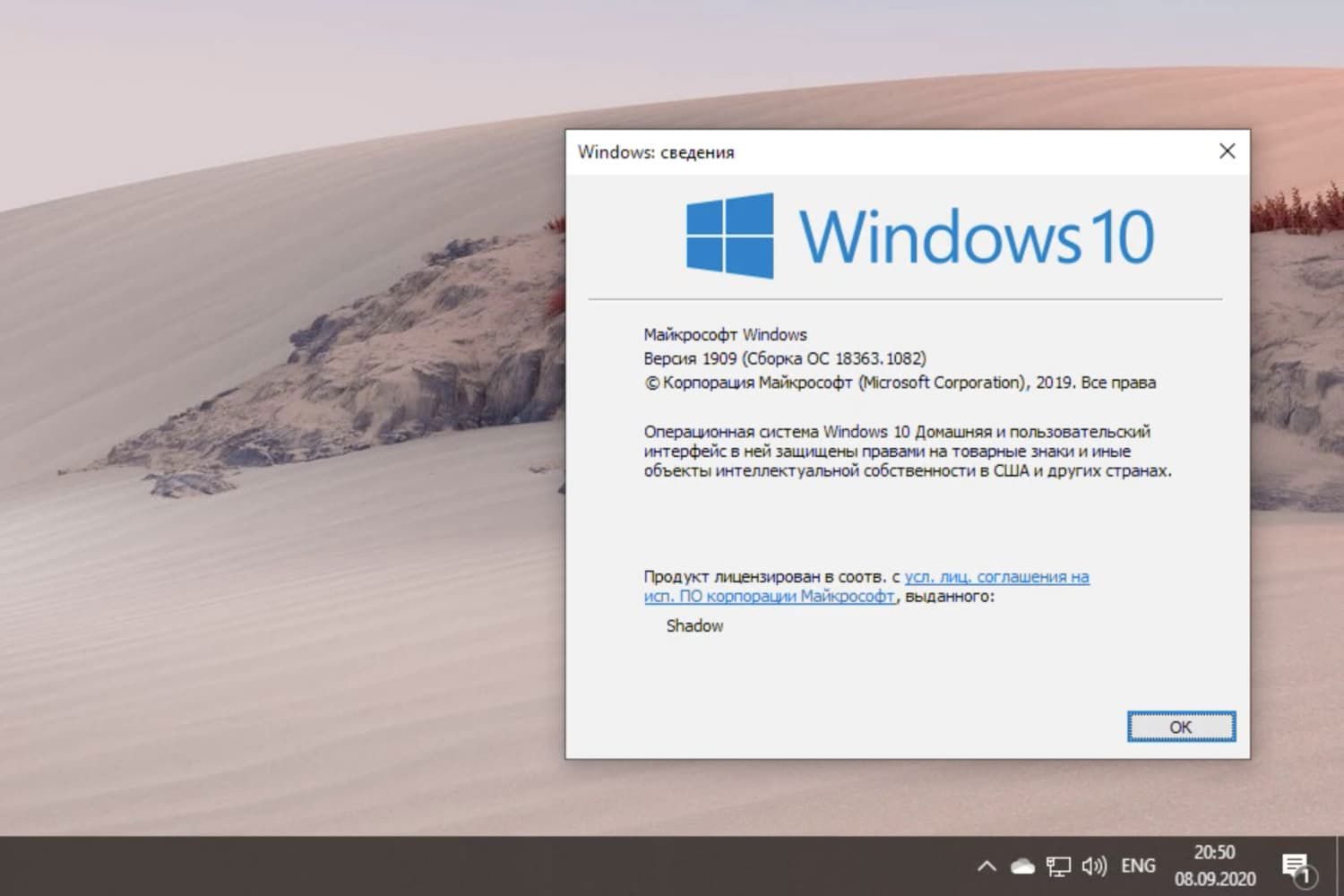Dismiss the about dialog with X
The width and height of the screenshot is (1344, 896).
(1227, 151)
